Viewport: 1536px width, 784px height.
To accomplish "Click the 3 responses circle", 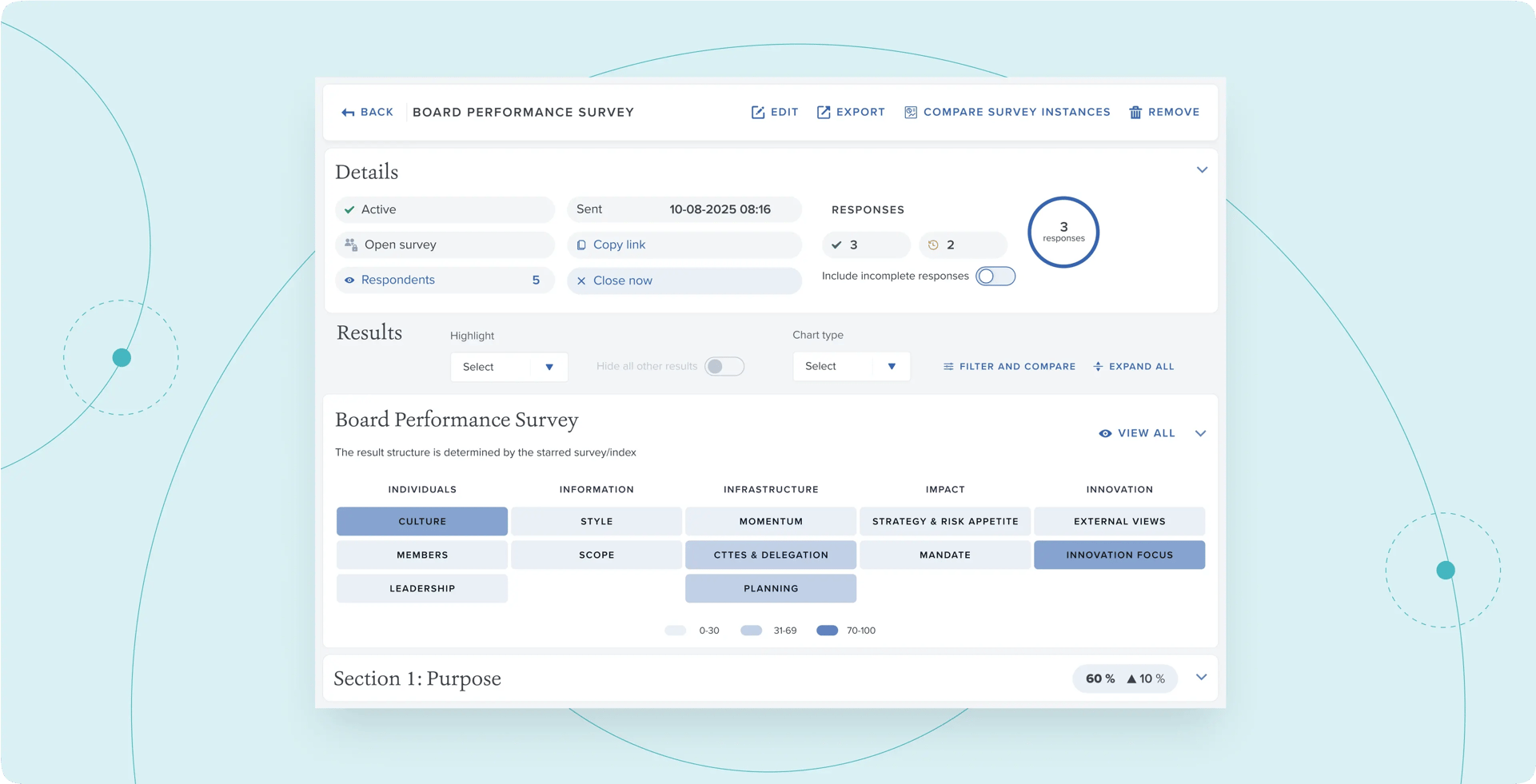I will pos(1063,232).
